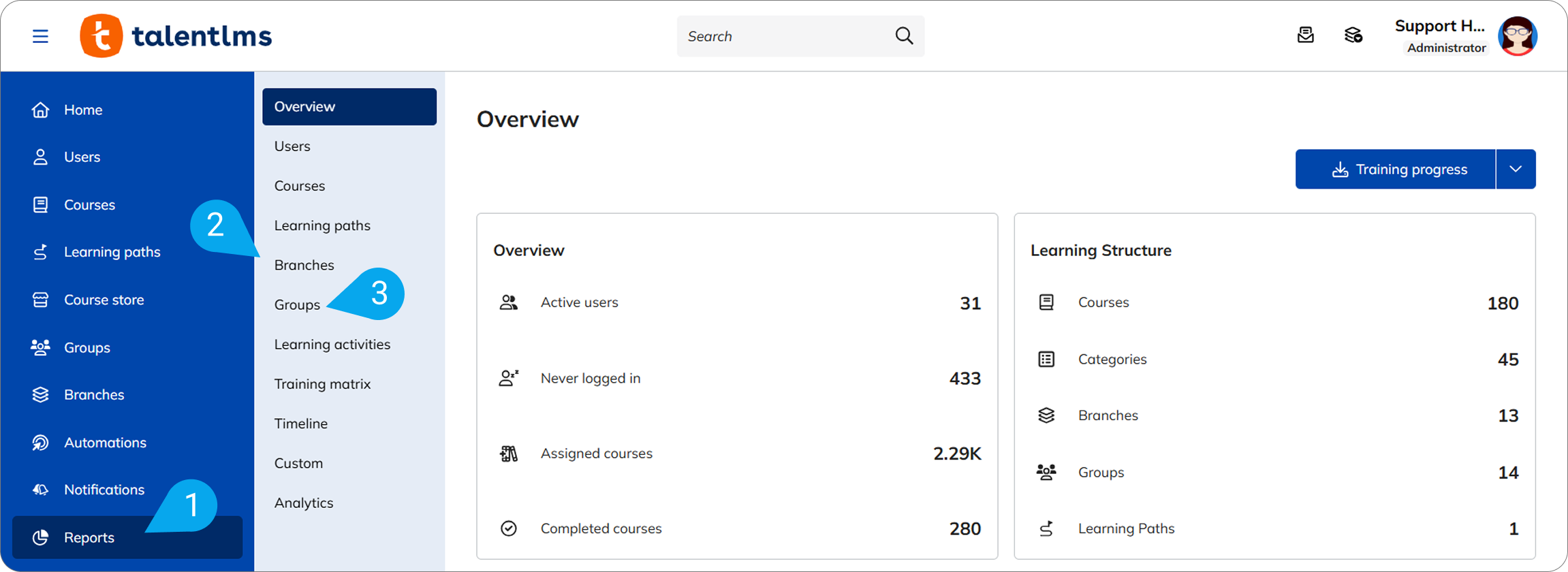Open Training matrix report
This screenshot has height=572, width=1568.
(x=322, y=384)
